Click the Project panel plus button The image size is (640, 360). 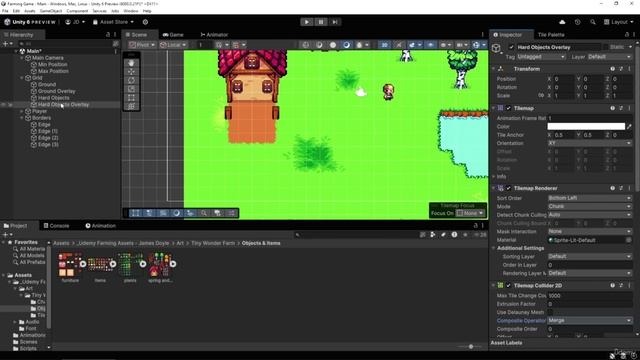click(x=6, y=235)
